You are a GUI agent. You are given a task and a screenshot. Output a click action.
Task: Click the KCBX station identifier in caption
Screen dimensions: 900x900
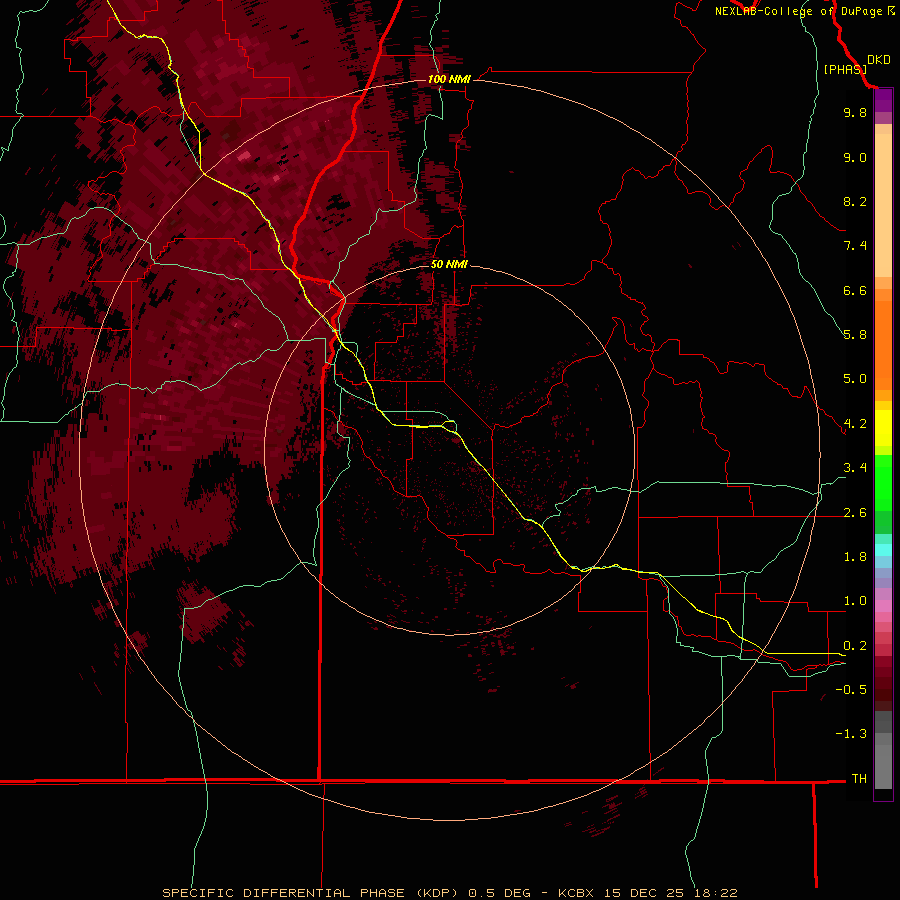(x=576, y=893)
